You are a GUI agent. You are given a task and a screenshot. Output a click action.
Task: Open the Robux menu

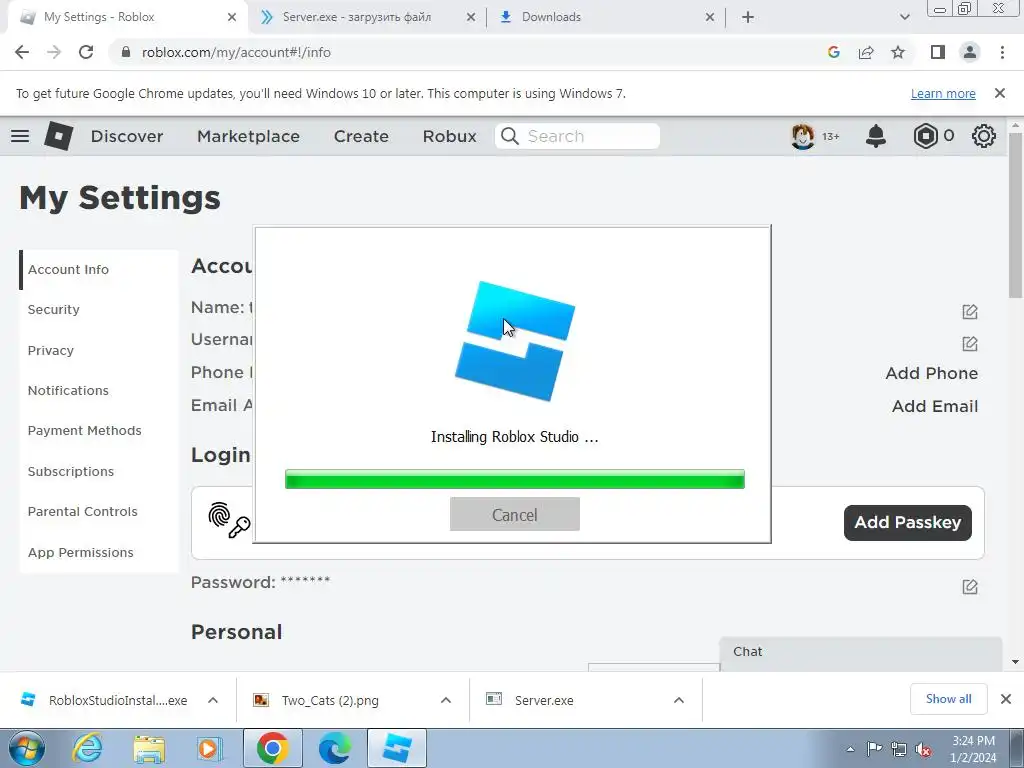tap(449, 136)
